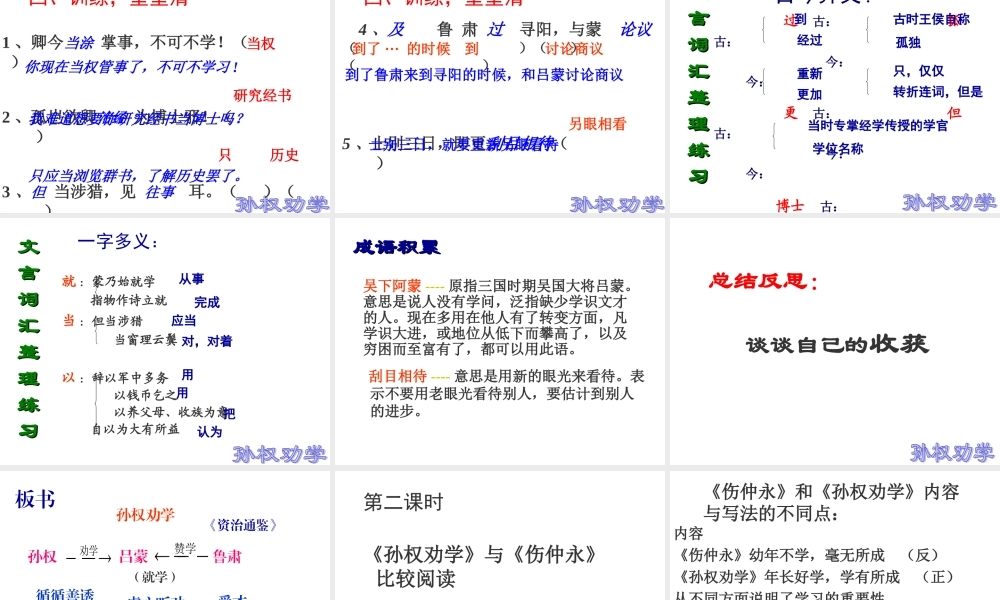Image resolution: width=1000 pixels, height=600 pixels.
Task: Select the red 但 character annotation
Action: (954, 113)
